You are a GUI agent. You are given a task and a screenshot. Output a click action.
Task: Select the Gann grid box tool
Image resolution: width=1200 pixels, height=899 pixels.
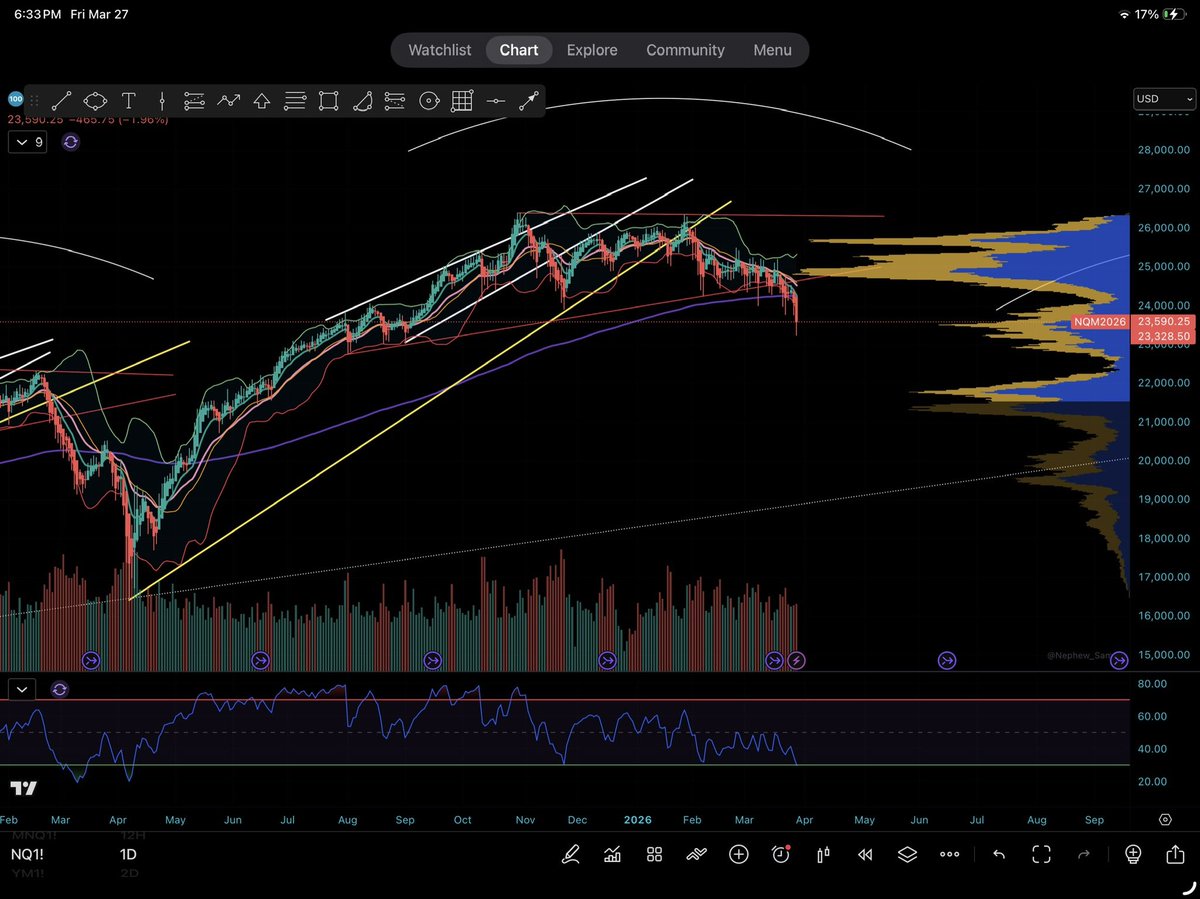coord(462,100)
